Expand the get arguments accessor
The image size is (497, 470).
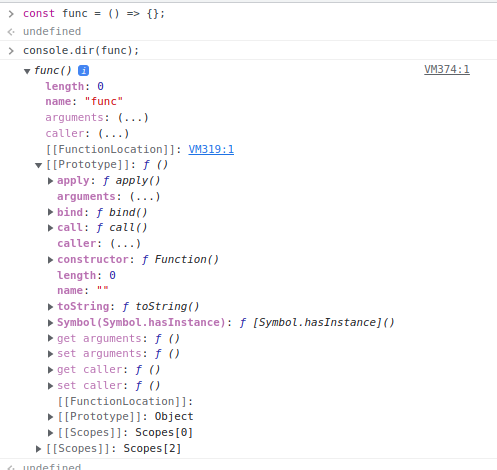[x=50, y=338]
